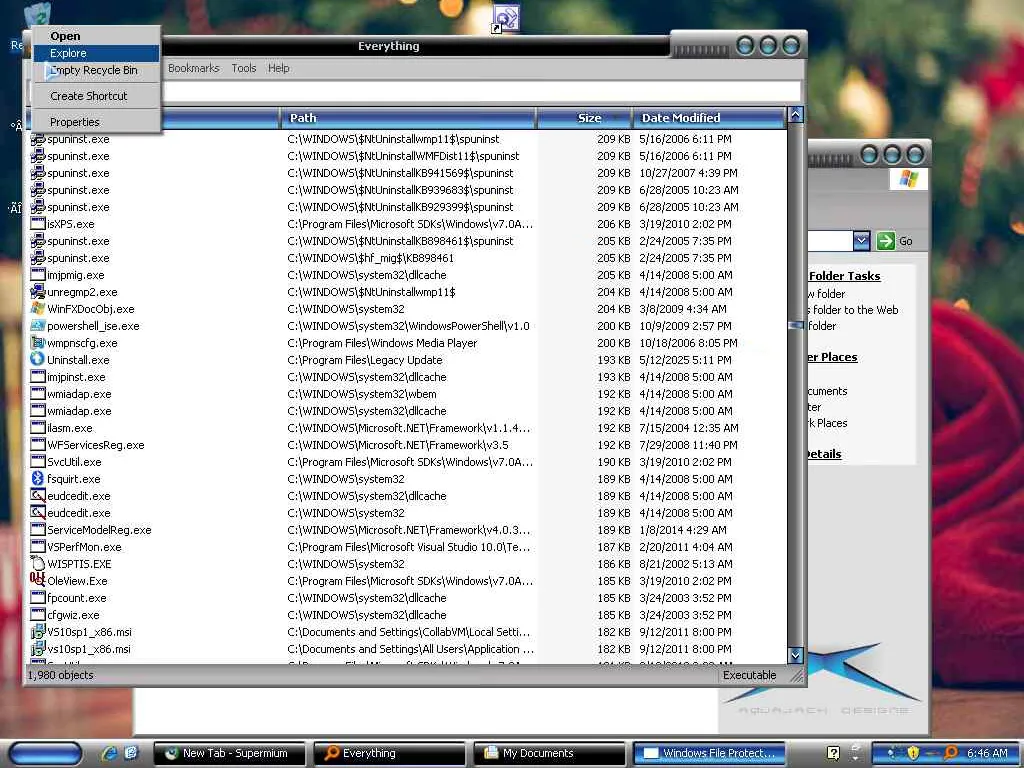Image resolution: width=1024 pixels, height=768 pixels.
Task: Click the Go button in My Documents
Action: [895, 240]
